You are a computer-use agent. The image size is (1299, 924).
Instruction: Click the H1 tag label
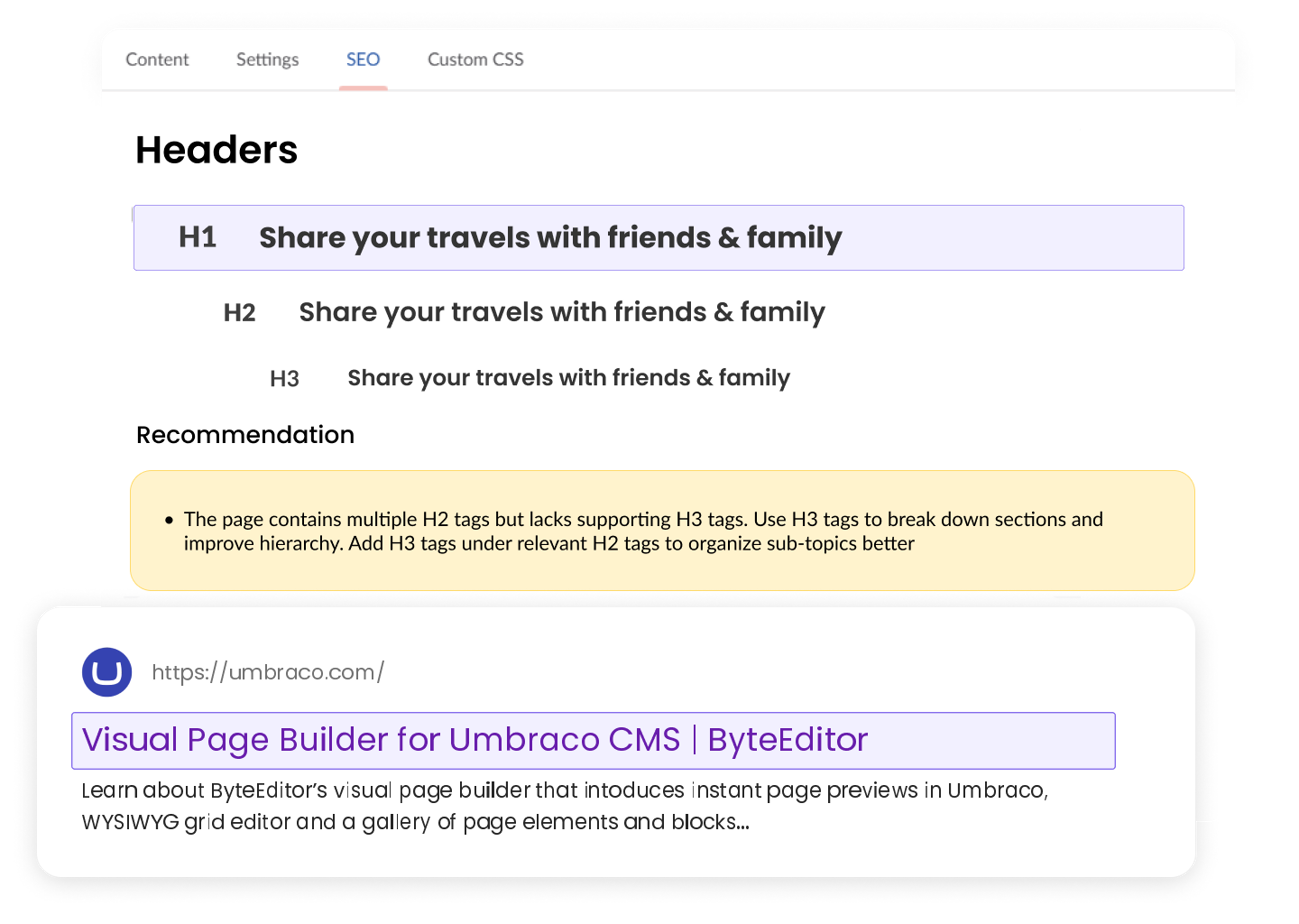[197, 238]
